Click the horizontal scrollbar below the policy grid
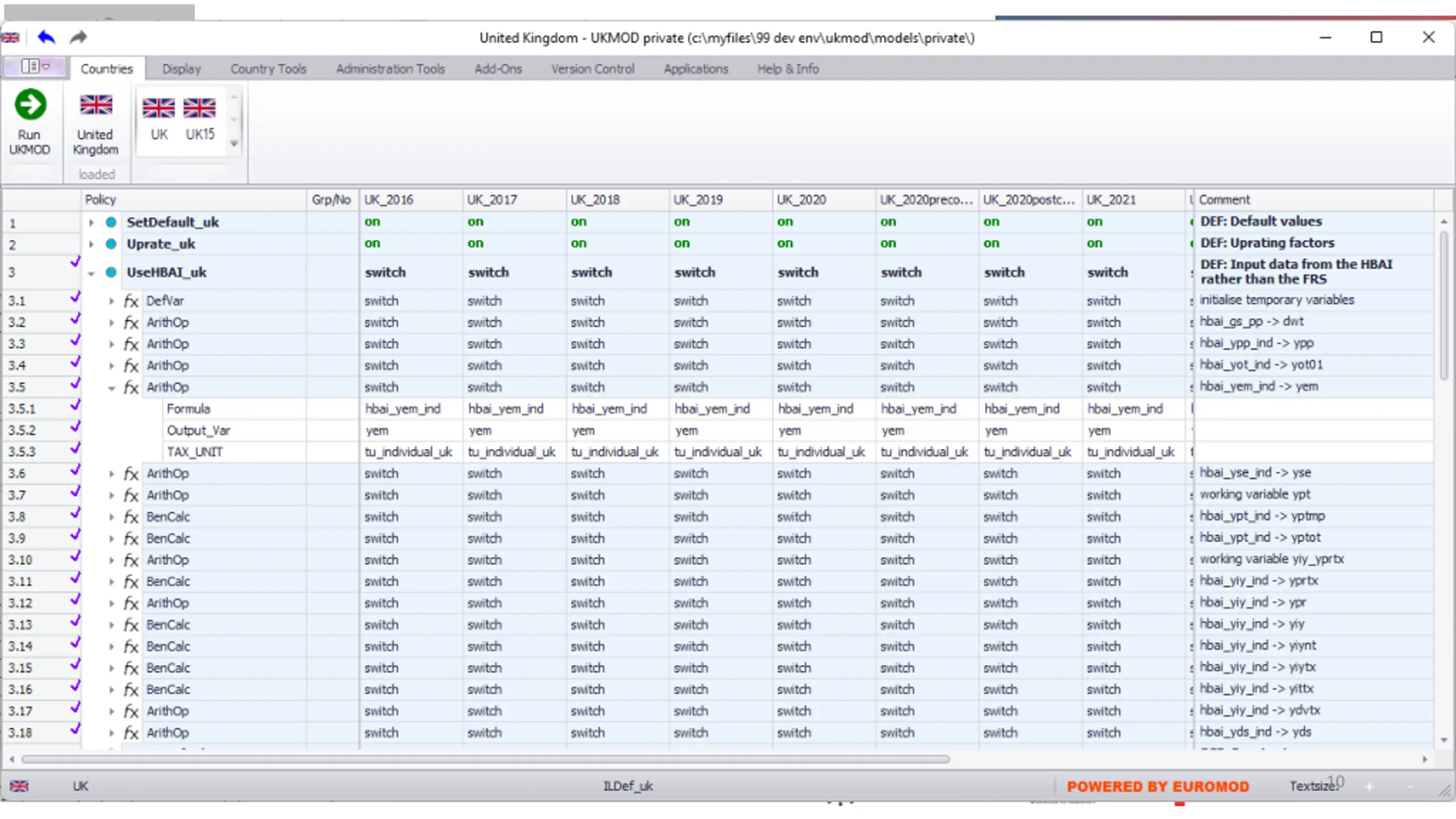The width and height of the screenshot is (1456, 819). click(x=486, y=759)
